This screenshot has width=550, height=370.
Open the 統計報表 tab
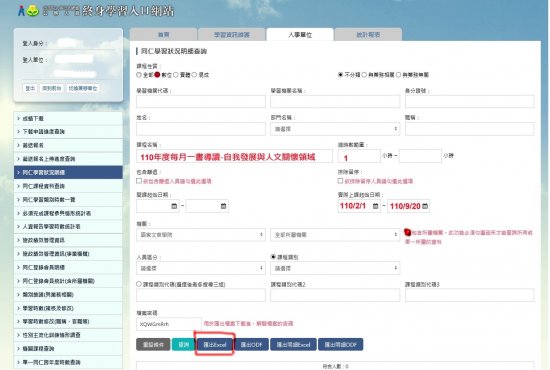[x=368, y=35]
